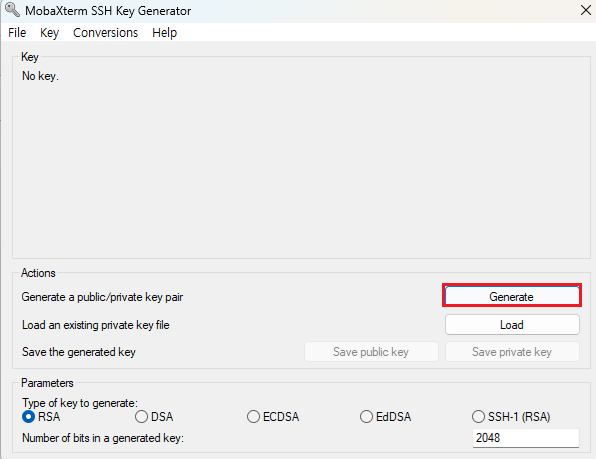Click 'Number of bits in a generated key:' label
This screenshot has height=459, width=596.
(x=103, y=438)
